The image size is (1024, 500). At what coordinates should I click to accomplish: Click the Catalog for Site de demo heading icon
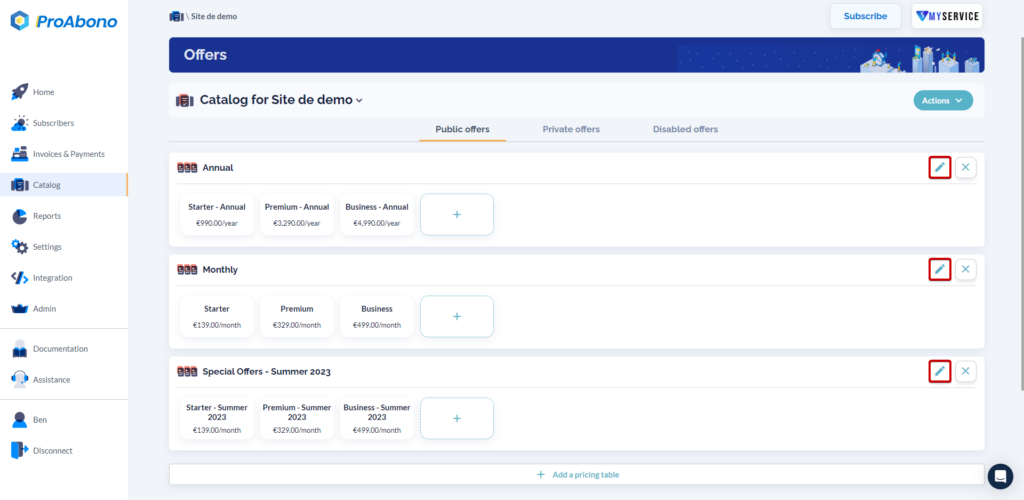coord(185,101)
